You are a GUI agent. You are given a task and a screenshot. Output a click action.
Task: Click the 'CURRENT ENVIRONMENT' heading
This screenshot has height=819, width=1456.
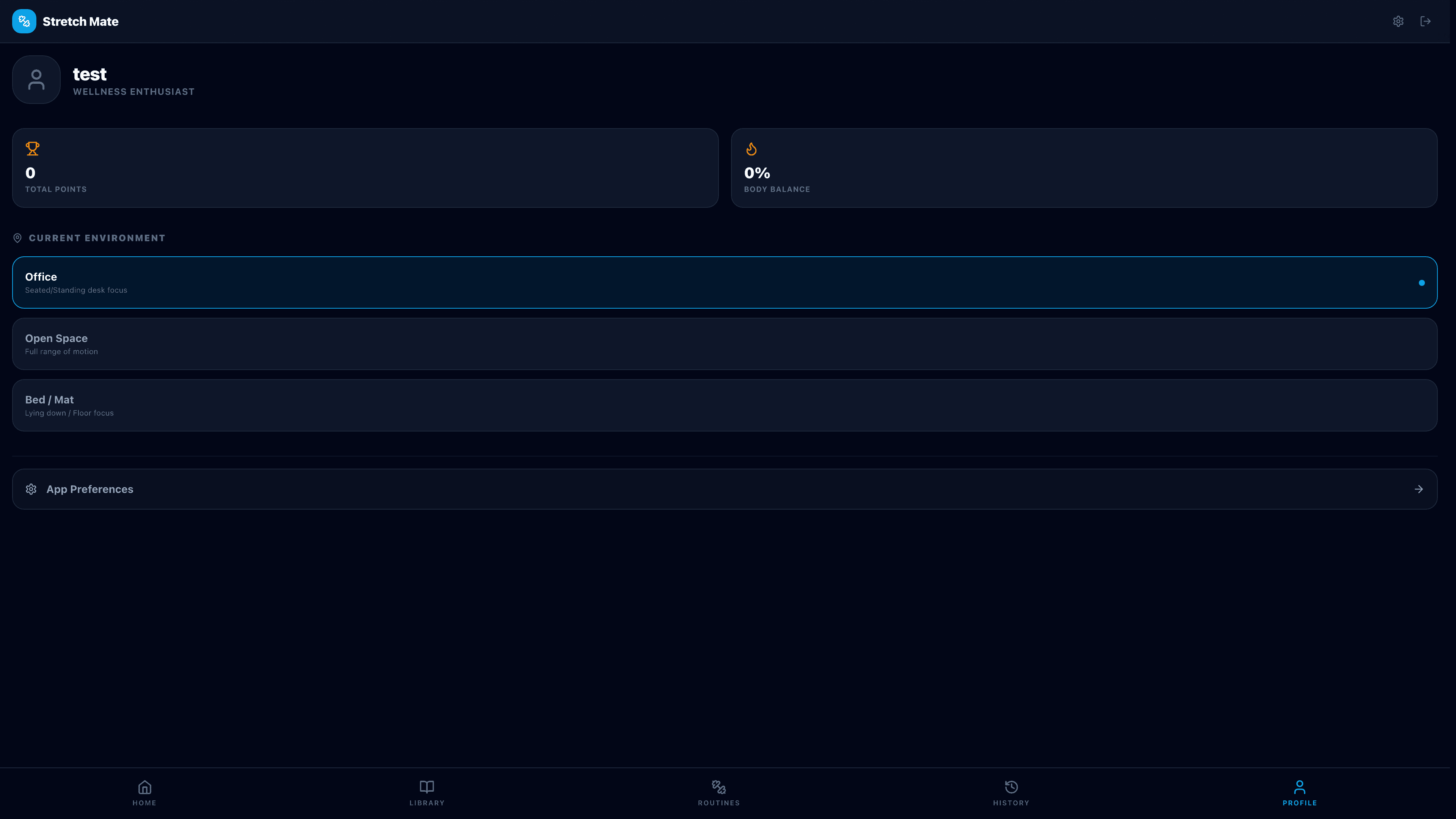click(97, 238)
